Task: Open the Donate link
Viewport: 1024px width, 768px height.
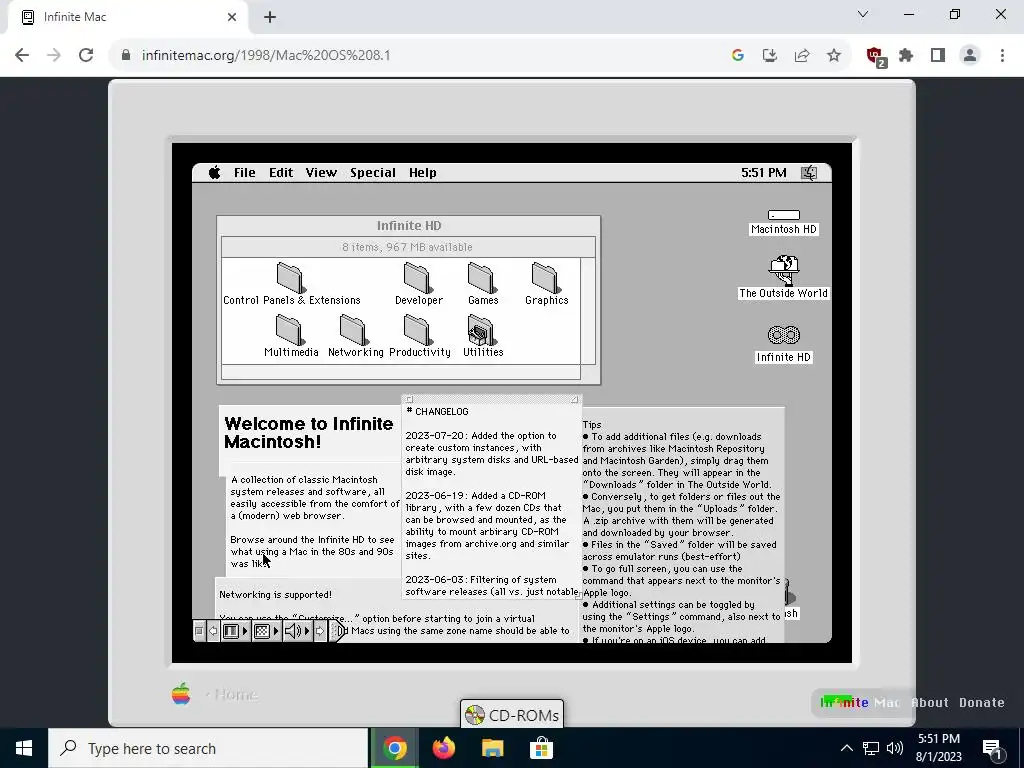Action: click(x=982, y=703)
